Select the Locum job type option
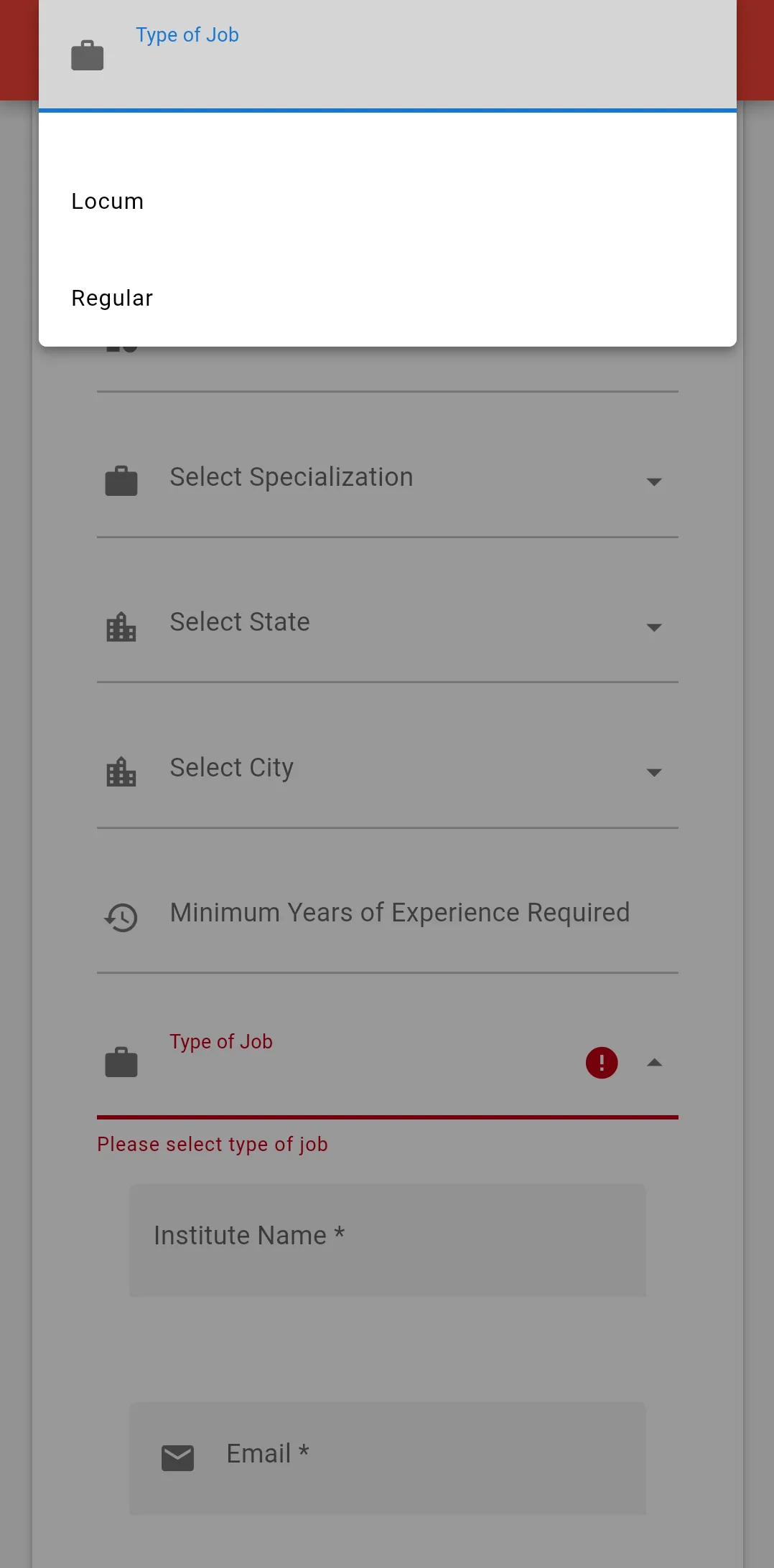 click(x=108, y=202)
